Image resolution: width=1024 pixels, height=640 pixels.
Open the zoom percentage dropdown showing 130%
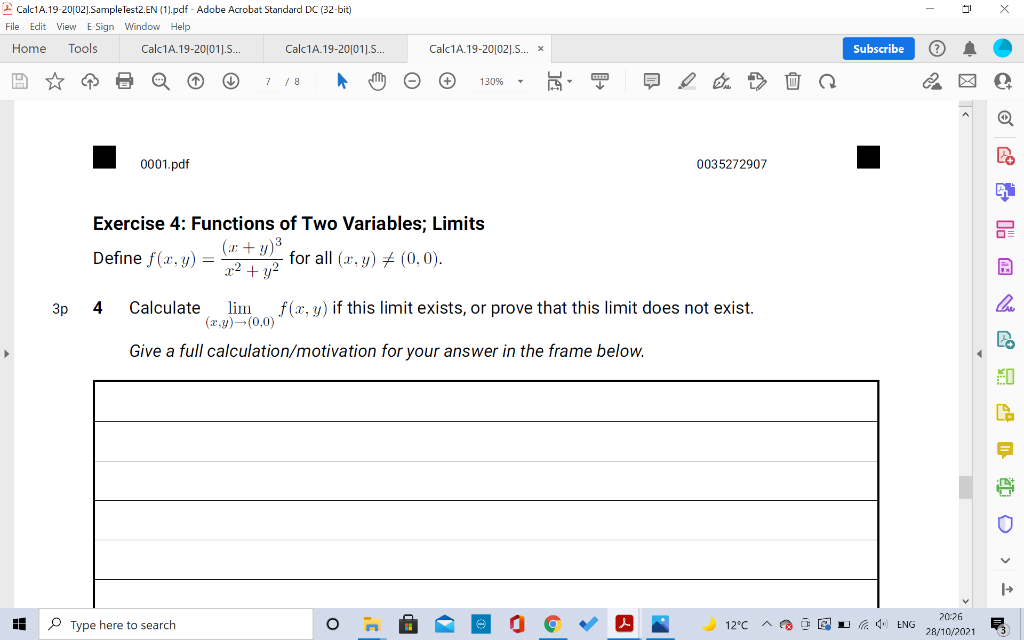[x=503, y=81]
